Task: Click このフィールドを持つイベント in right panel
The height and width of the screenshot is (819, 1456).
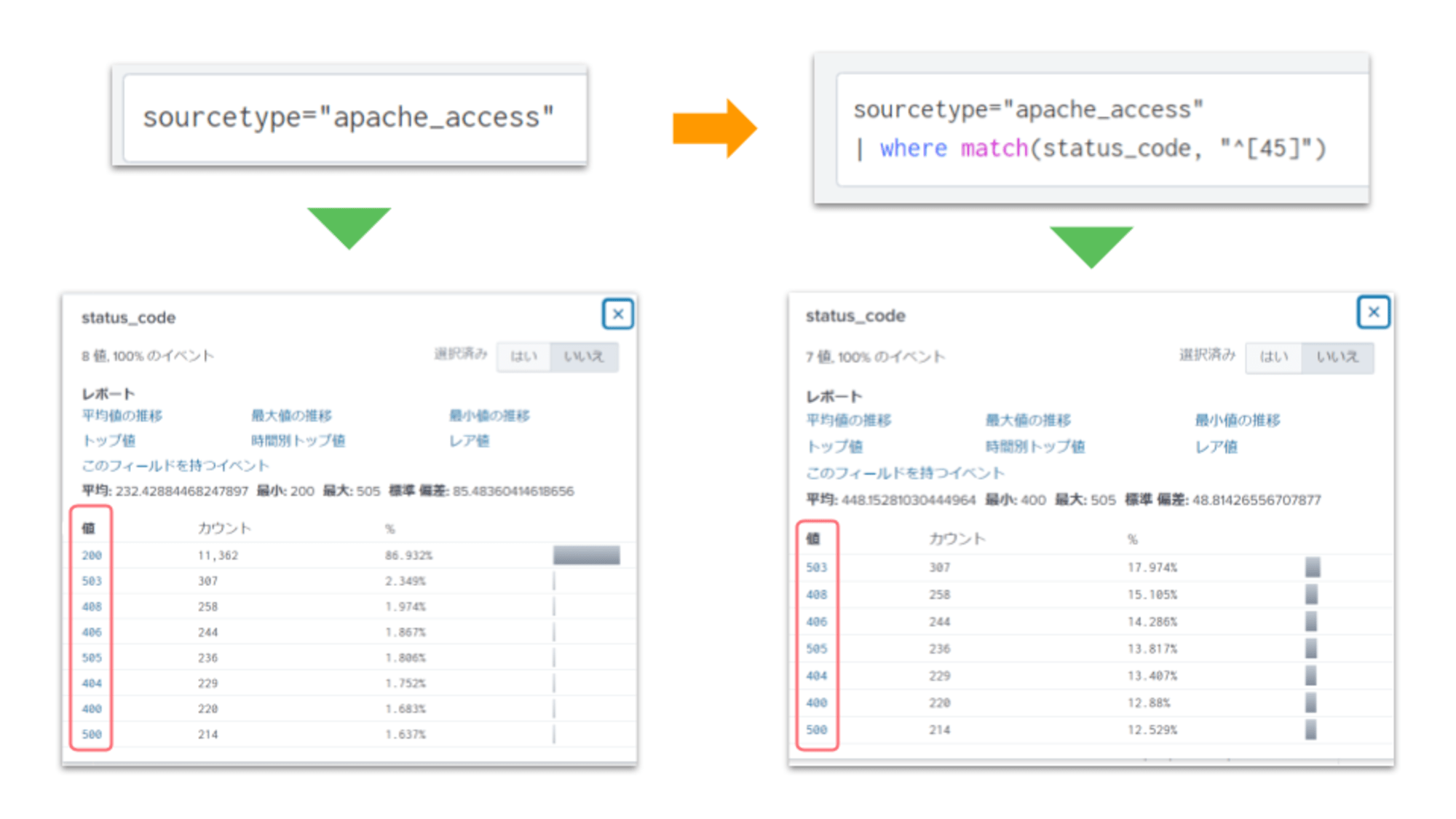Action: tap(905, 473)
